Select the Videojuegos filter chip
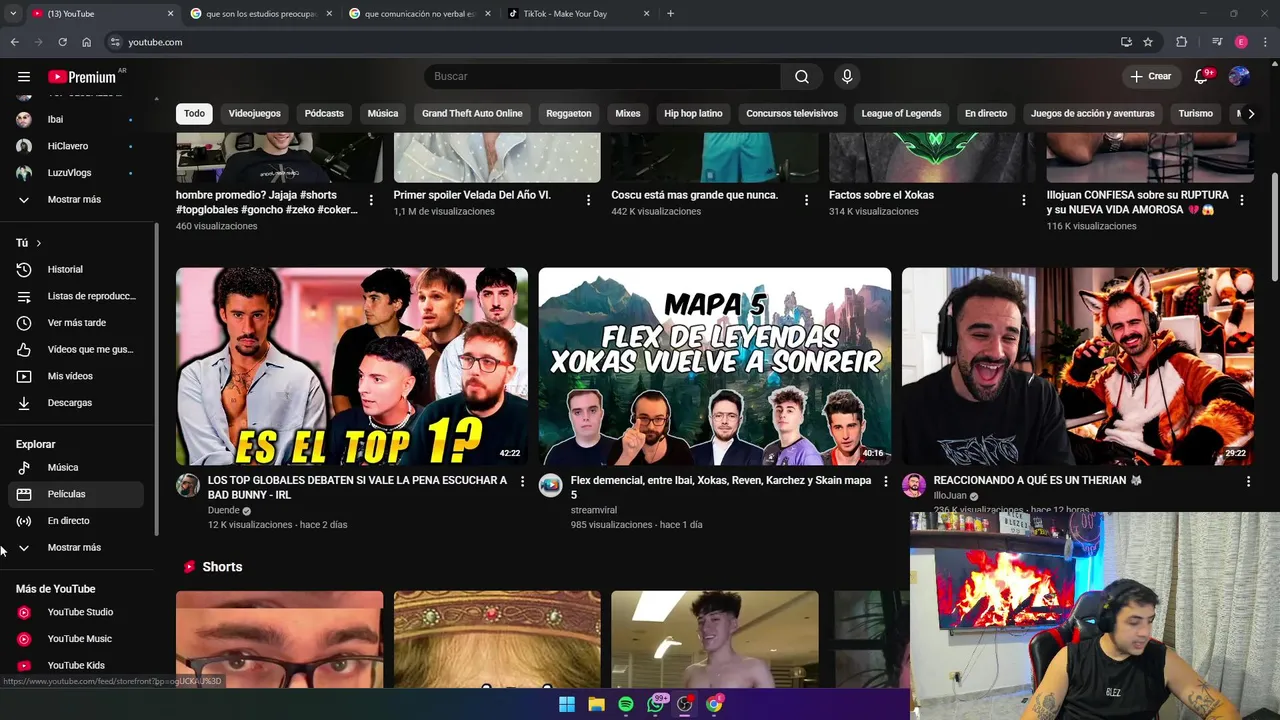The image size is (1280, 720). click(x=255, y=114)
